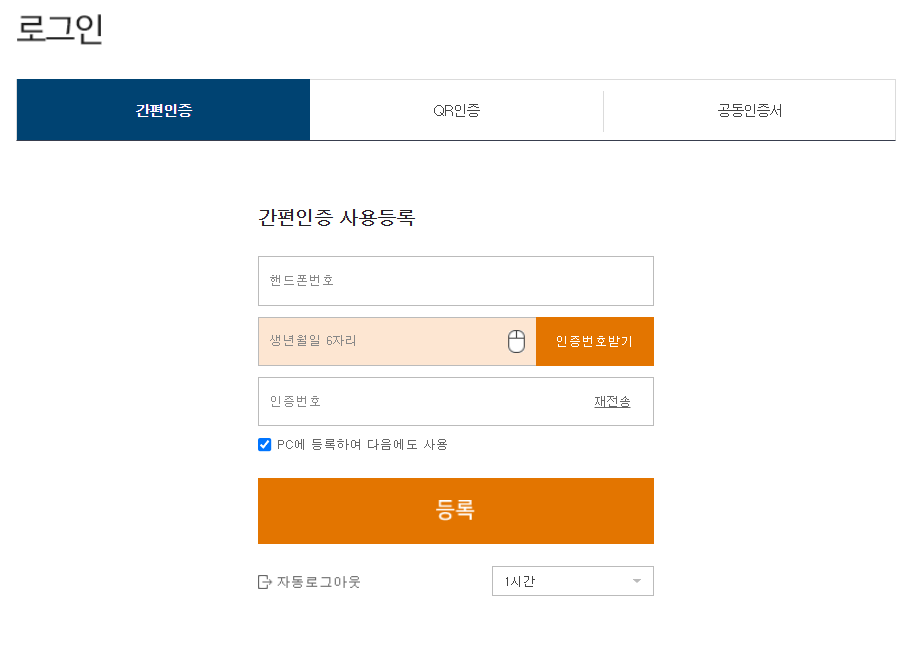This screenshot has width=921, height=646.
Task: Open the 1시간 auto-logout dropdown
Action: tap(573, 581)
